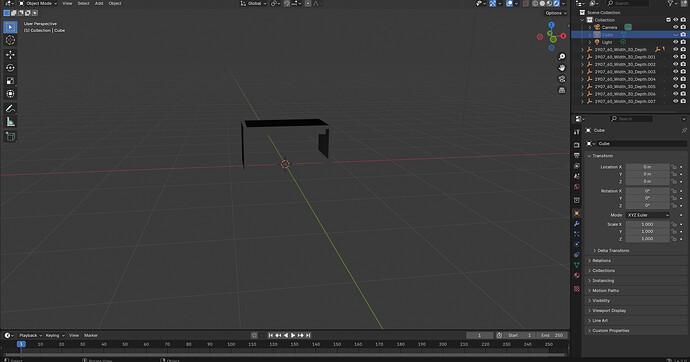Pin the Cube properties panel
690x362 pixels.
point(684,131)
